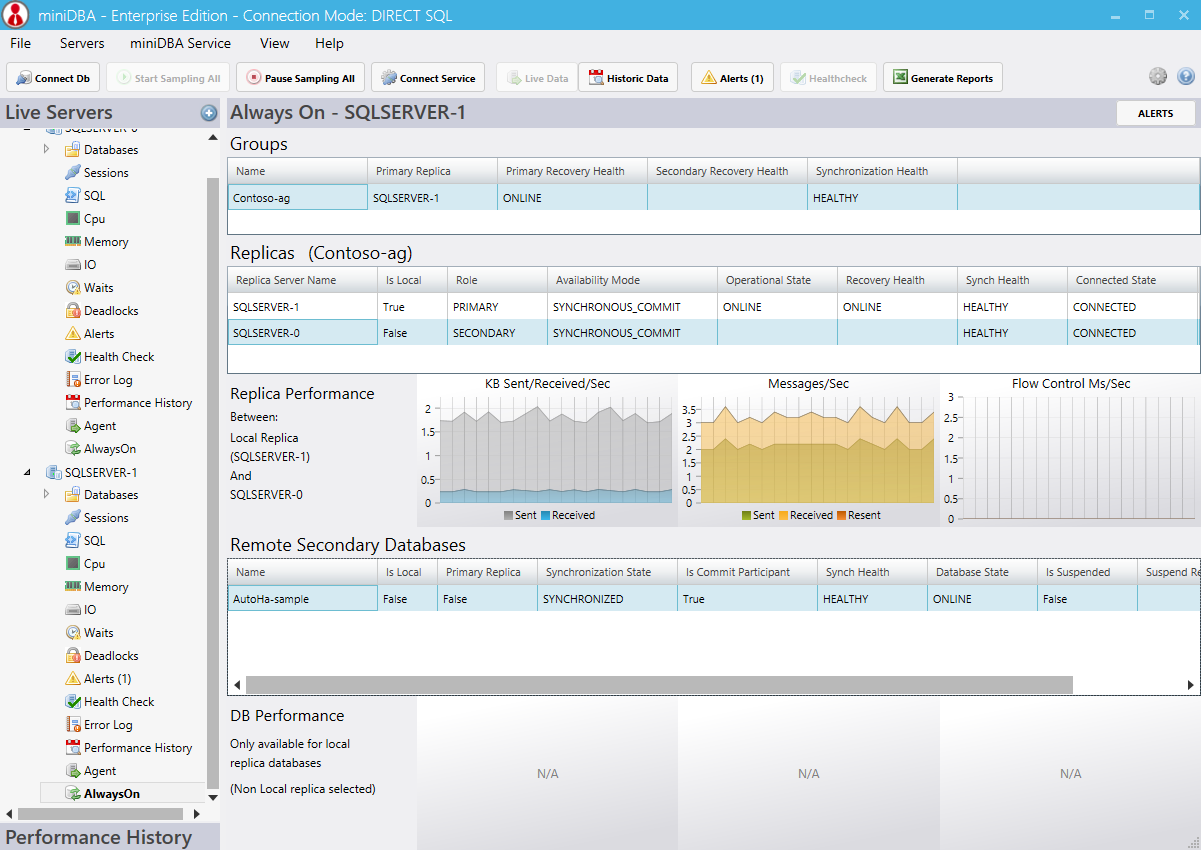The width and height of the screenshot is (1201, 850).
Task: Select the Contoso-ag group row name cell
Action: click(x=298, y=198)
